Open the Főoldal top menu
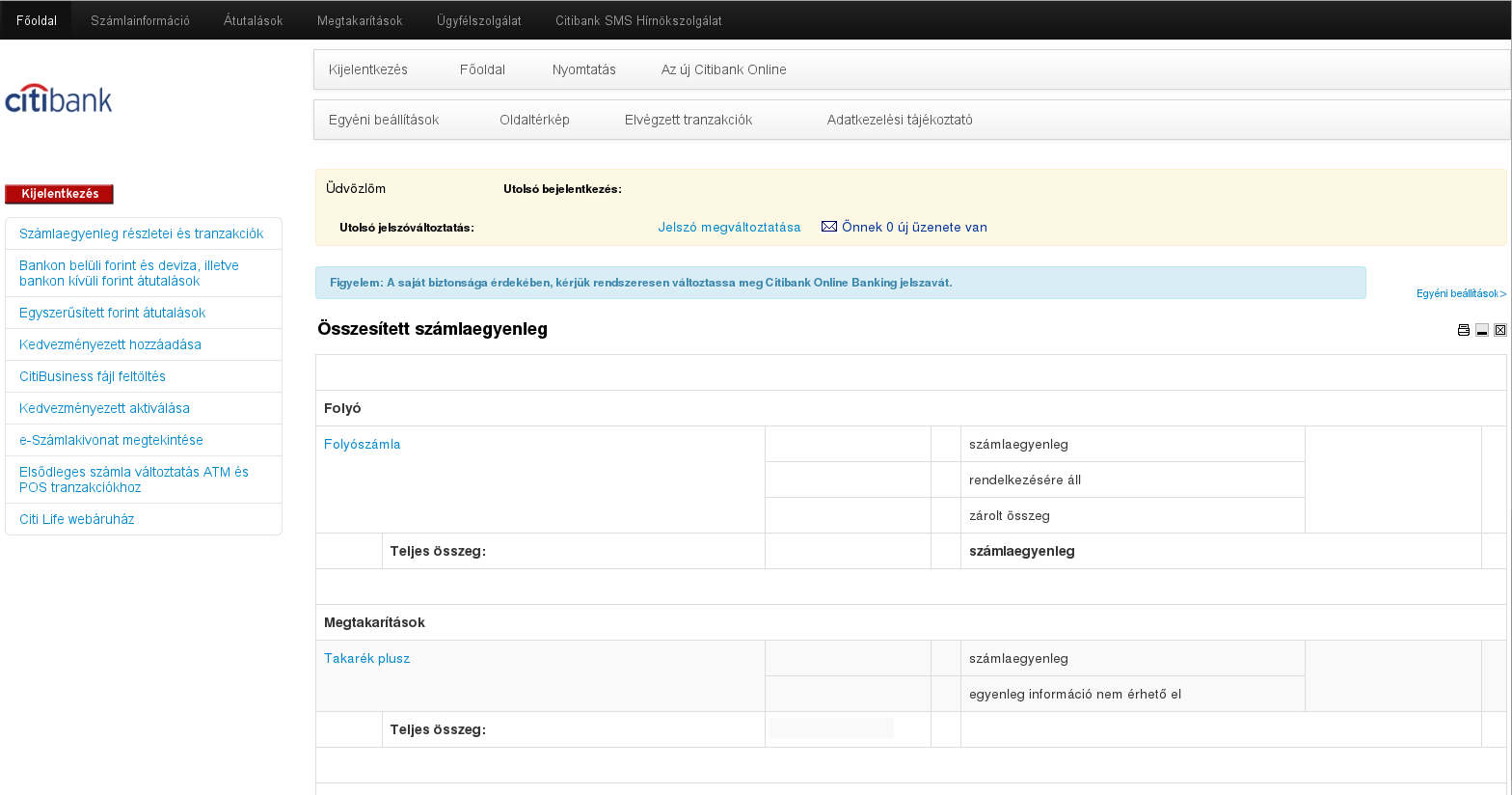 pos(37,20)
